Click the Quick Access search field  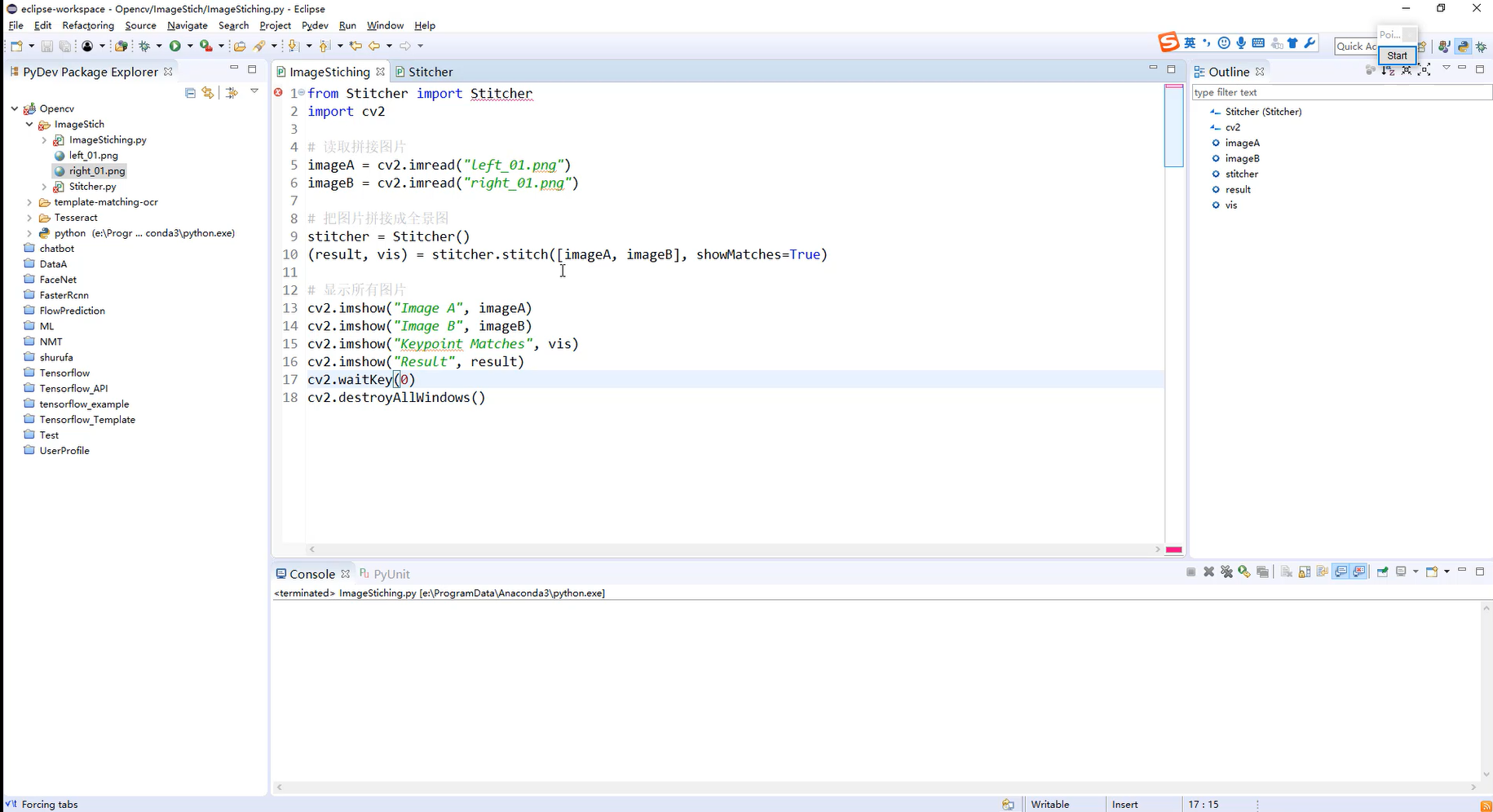click(1355, 46)
